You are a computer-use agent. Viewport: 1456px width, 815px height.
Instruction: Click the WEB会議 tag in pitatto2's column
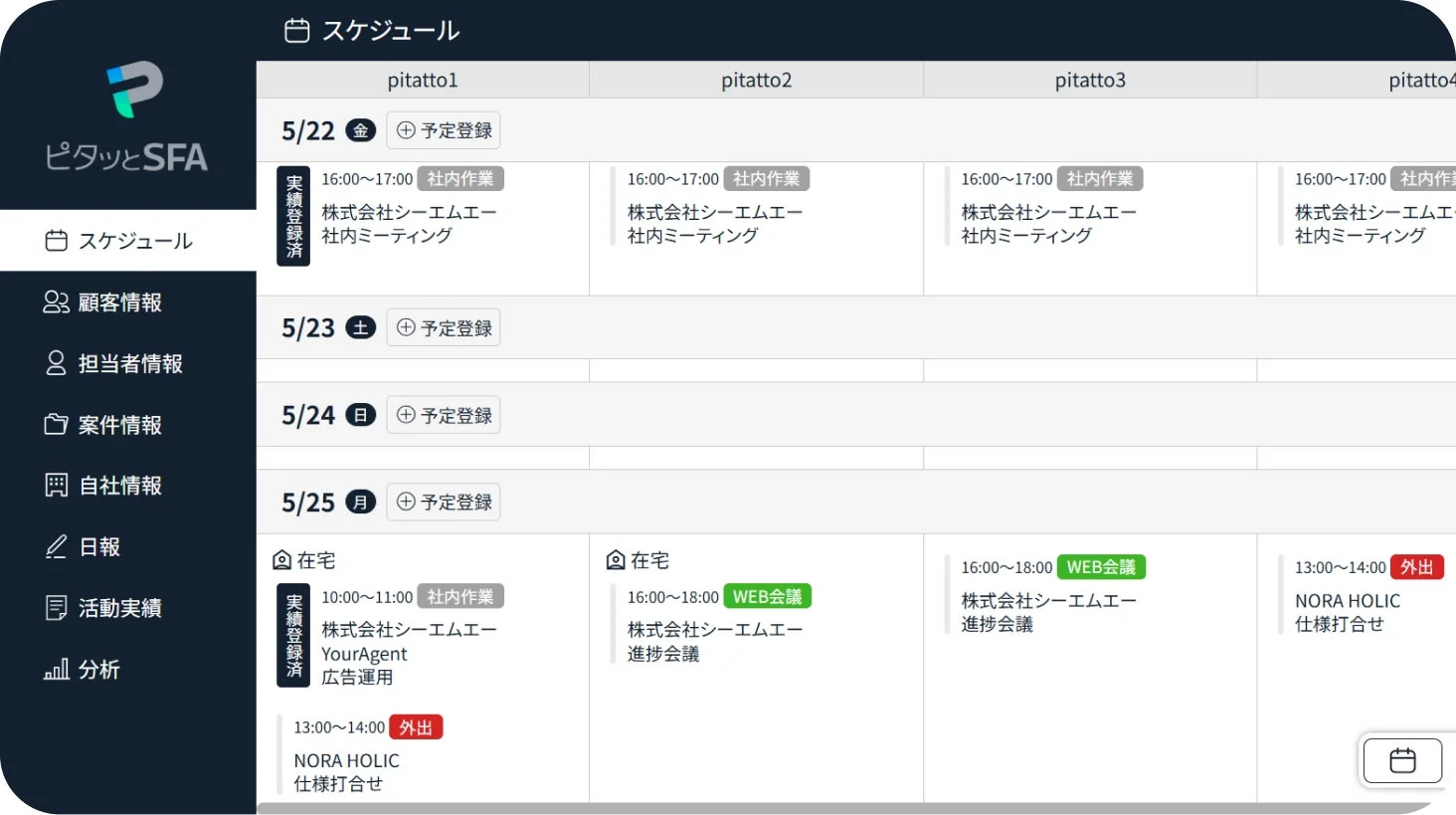767,596
